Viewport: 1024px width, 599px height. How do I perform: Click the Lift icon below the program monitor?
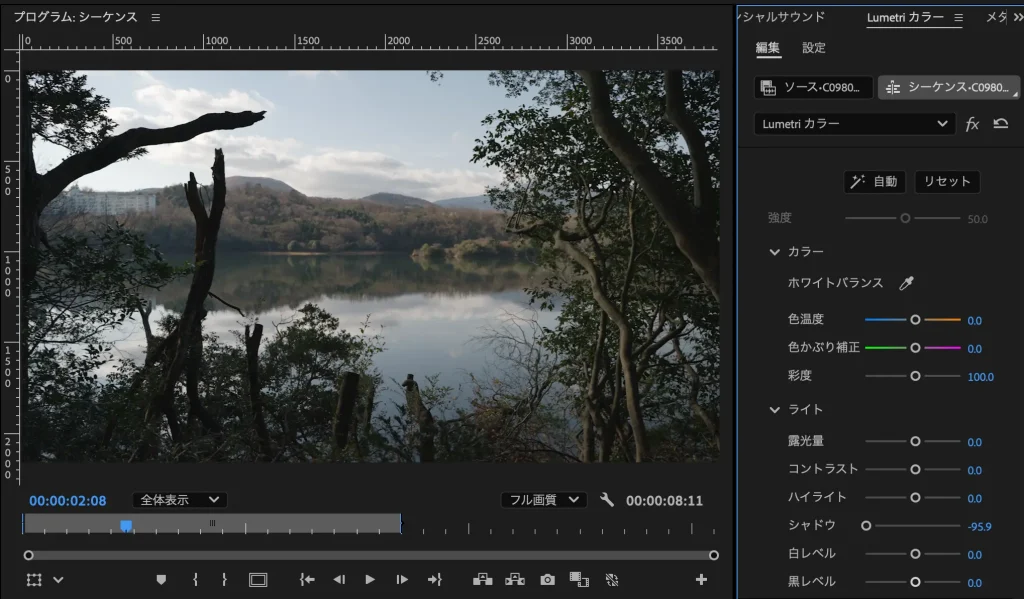(480, 579)
